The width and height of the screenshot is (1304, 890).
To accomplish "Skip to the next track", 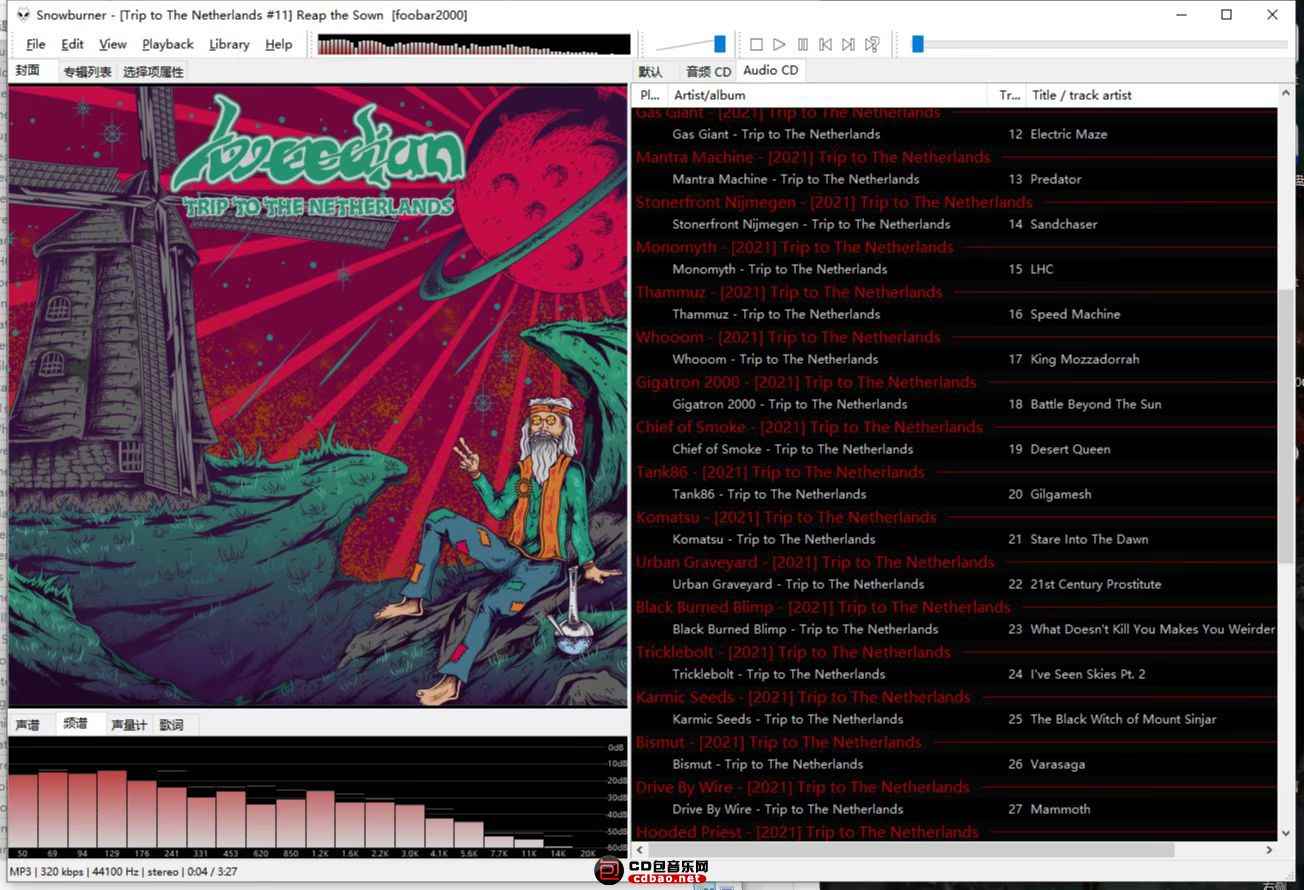I will pyautogui.click(x=848, y=44).
